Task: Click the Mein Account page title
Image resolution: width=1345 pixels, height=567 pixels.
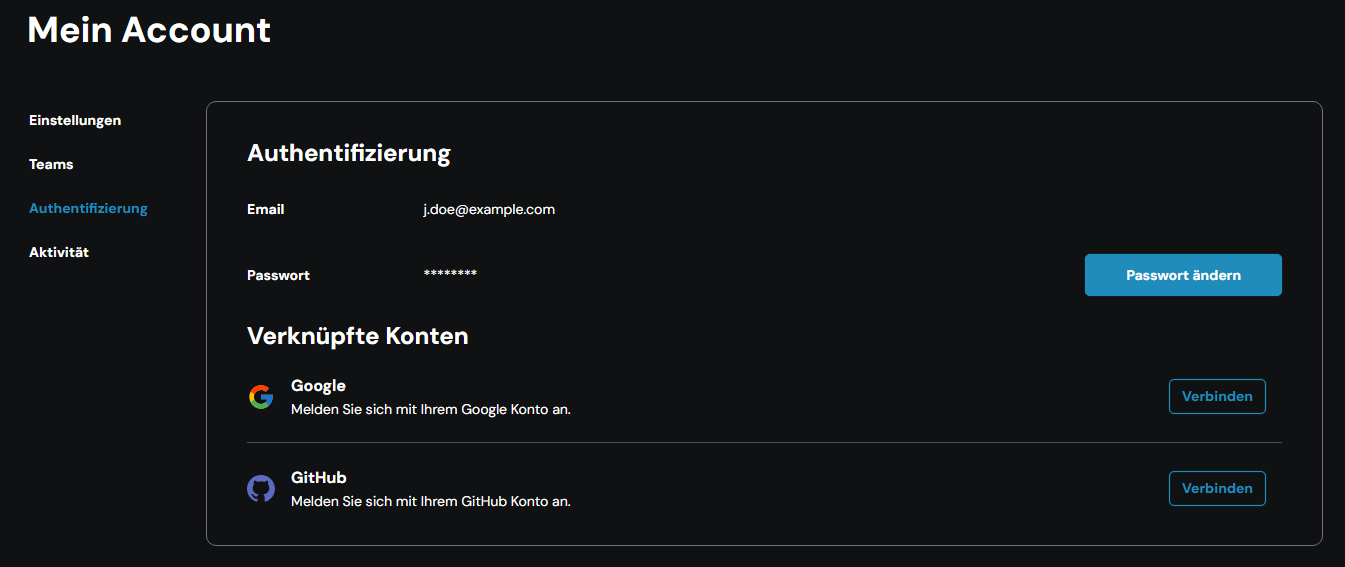Action: coord(149,30)
